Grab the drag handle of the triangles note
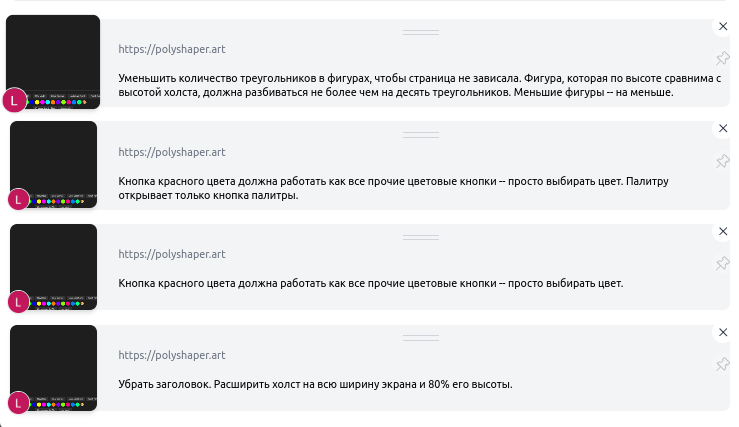This screenshot has width=739, height=427. pyautogui.click(x=421, y=33)
